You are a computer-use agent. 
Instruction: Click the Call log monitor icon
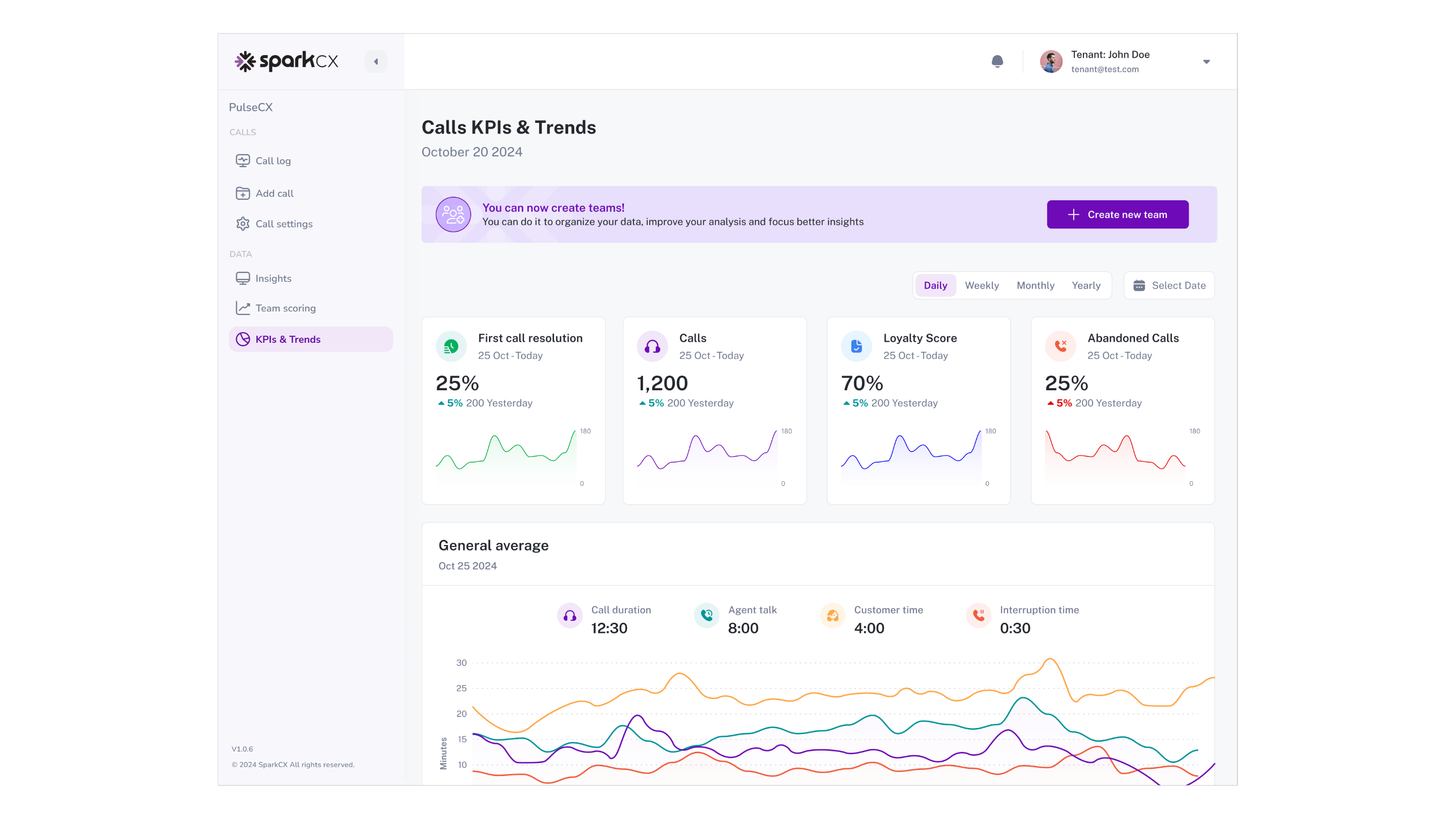243,161
